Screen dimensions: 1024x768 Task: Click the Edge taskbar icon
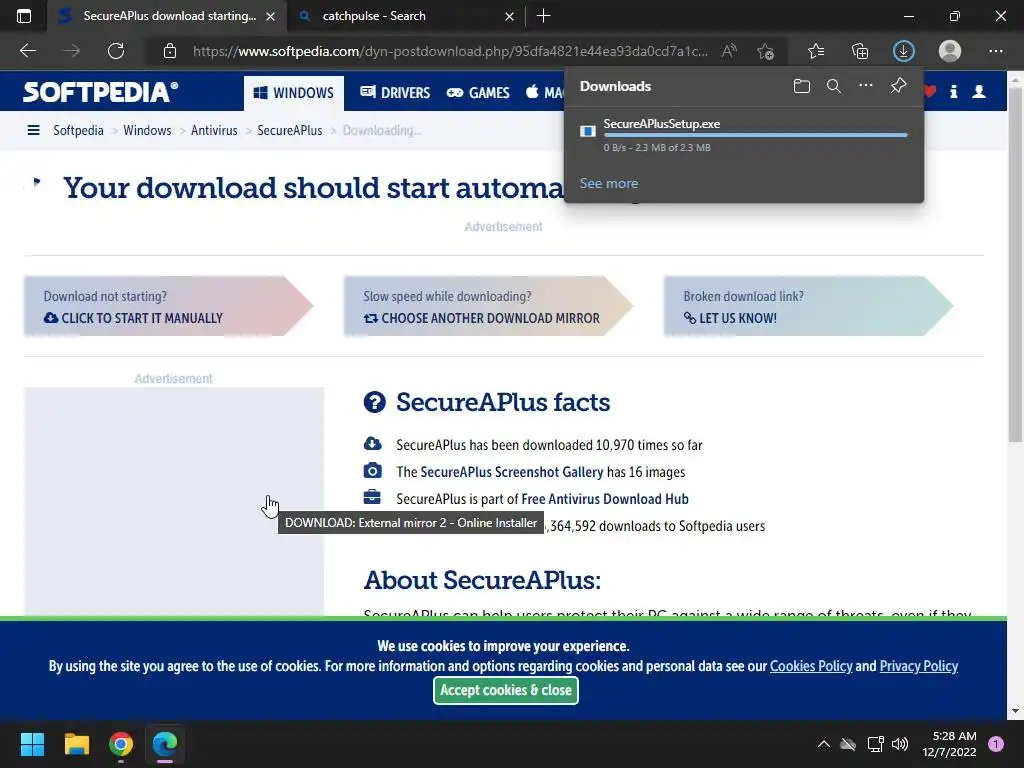165,744
